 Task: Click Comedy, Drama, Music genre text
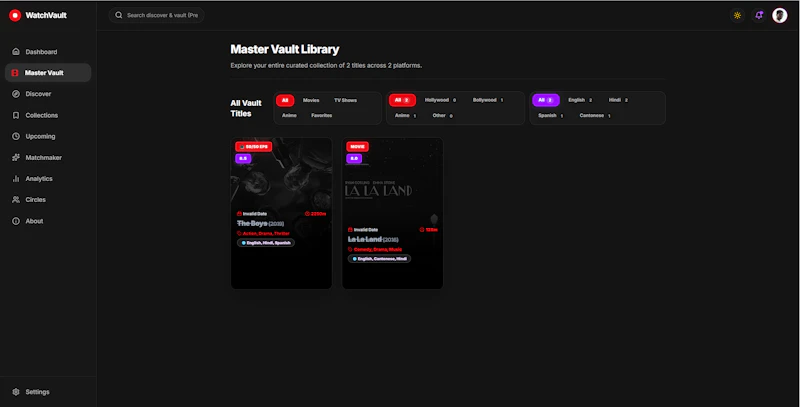pos(378,249)
